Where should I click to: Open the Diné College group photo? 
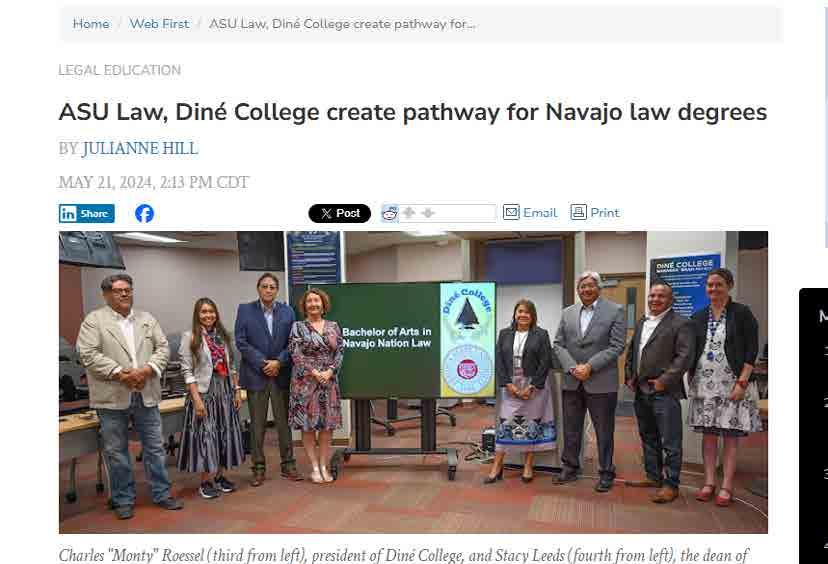413,382
